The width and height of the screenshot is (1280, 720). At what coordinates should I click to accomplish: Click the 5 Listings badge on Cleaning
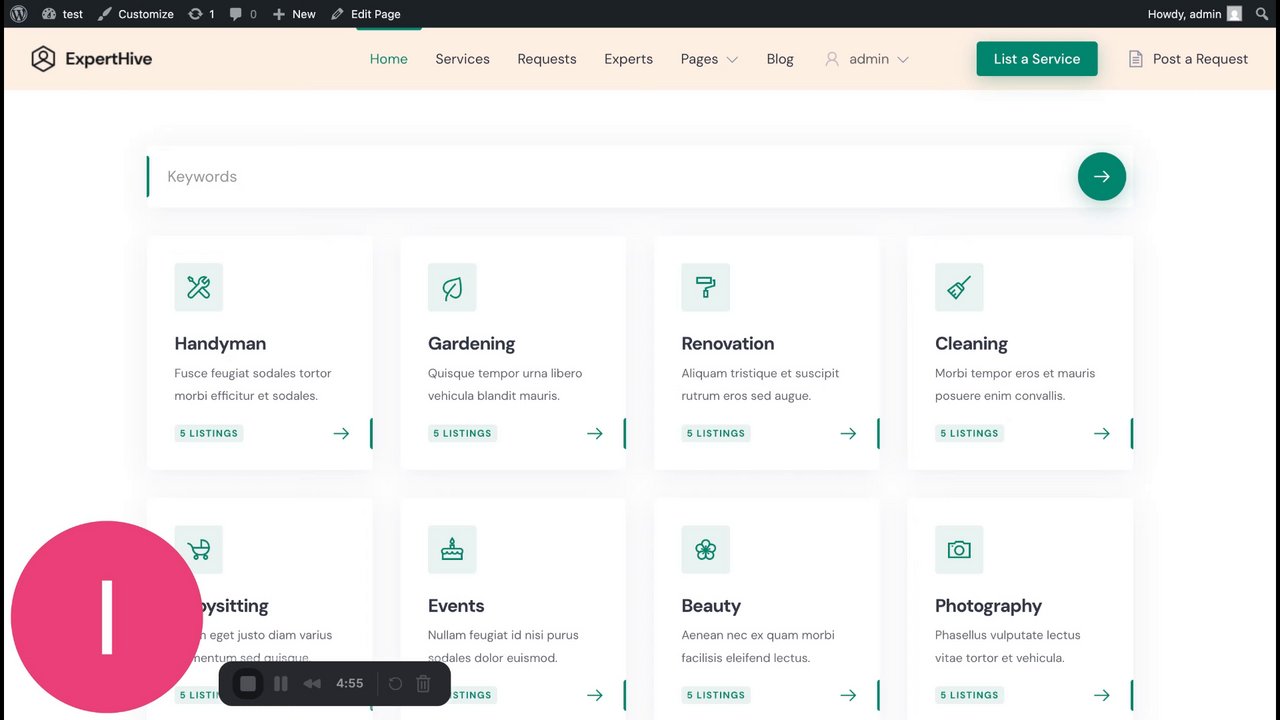point(969,433)
